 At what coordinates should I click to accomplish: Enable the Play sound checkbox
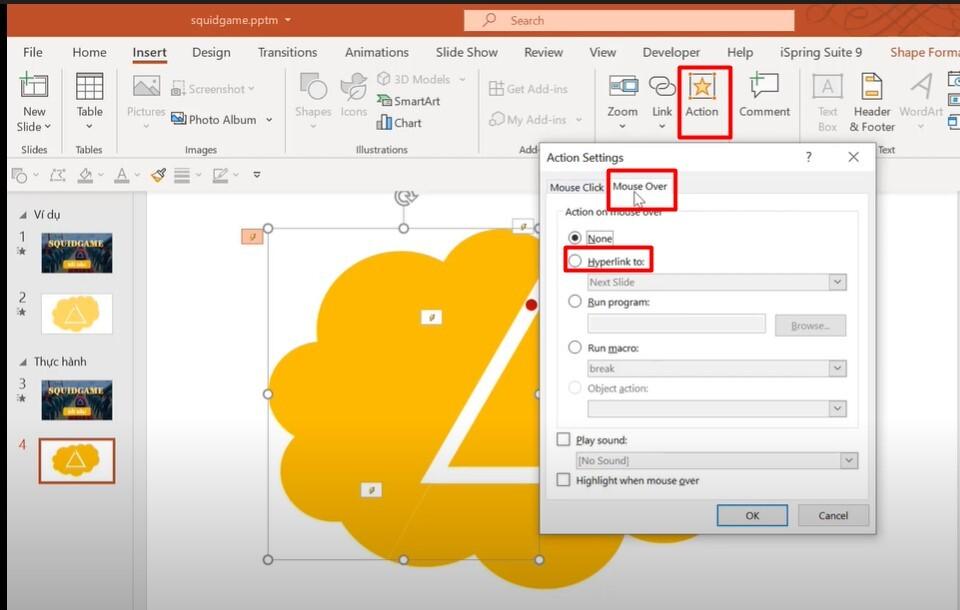(x=563, y=439)
